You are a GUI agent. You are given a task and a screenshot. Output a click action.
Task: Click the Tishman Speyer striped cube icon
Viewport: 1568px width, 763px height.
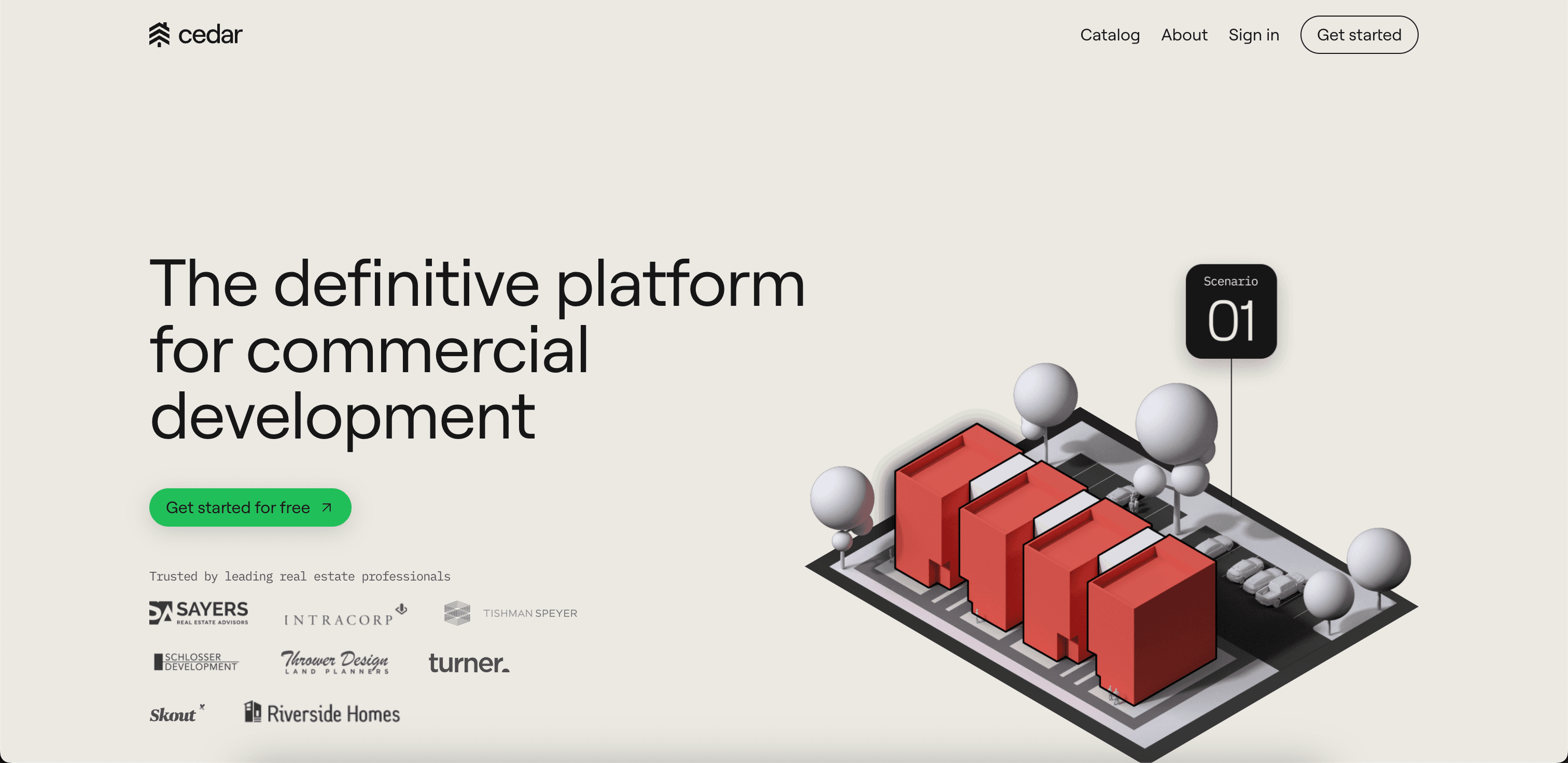pos(456,613)
